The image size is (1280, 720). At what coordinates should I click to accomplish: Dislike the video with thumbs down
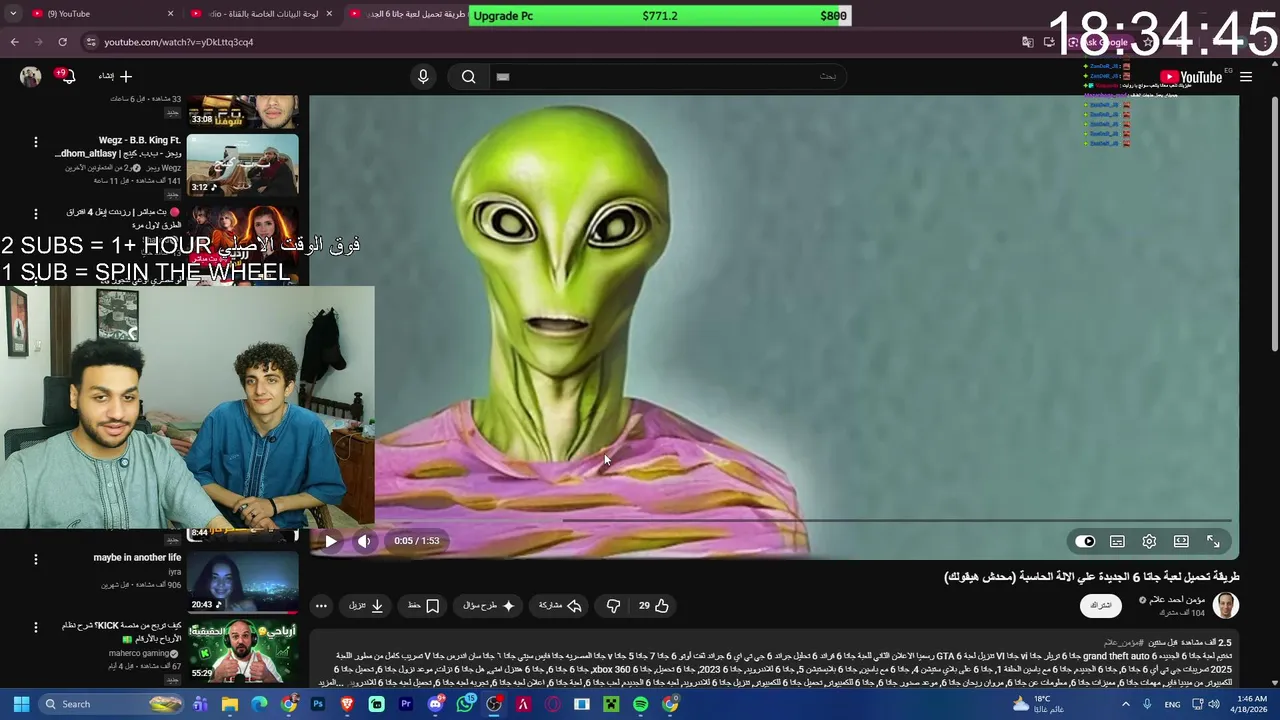(613, 605)
